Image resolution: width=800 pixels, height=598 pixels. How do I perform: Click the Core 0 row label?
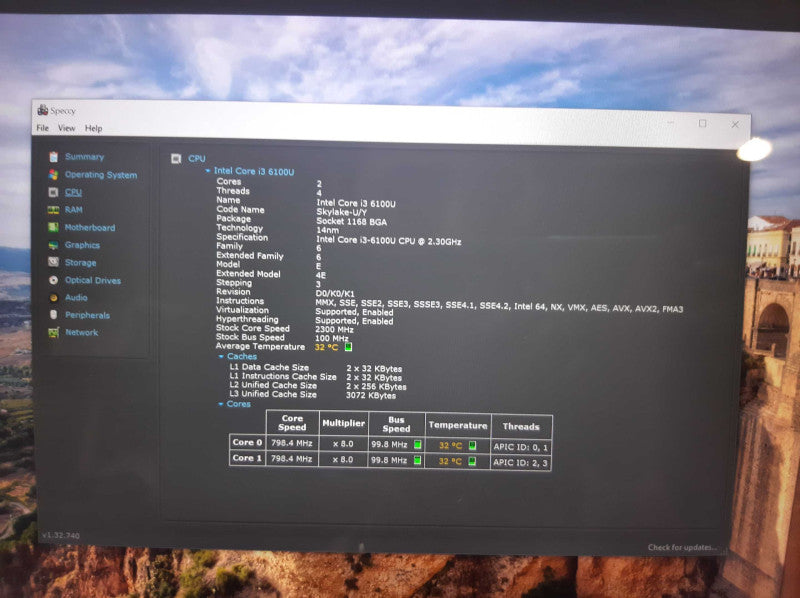point(247,442)
